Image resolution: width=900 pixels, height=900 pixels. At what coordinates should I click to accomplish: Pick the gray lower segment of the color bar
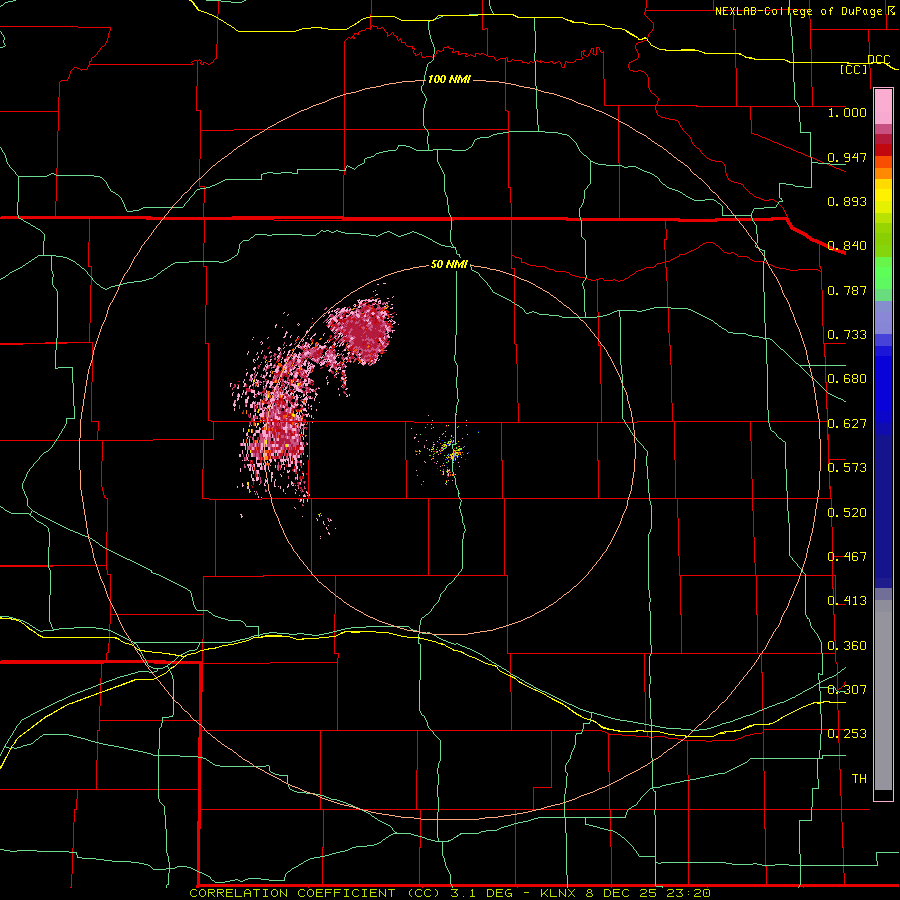coord(883,695)
